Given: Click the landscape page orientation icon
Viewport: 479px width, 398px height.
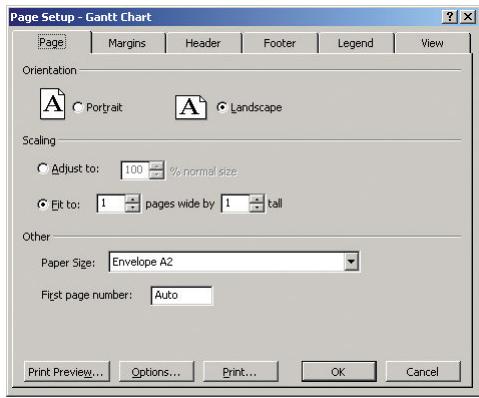Looking at the screenshot, I should tap(191, 107).
